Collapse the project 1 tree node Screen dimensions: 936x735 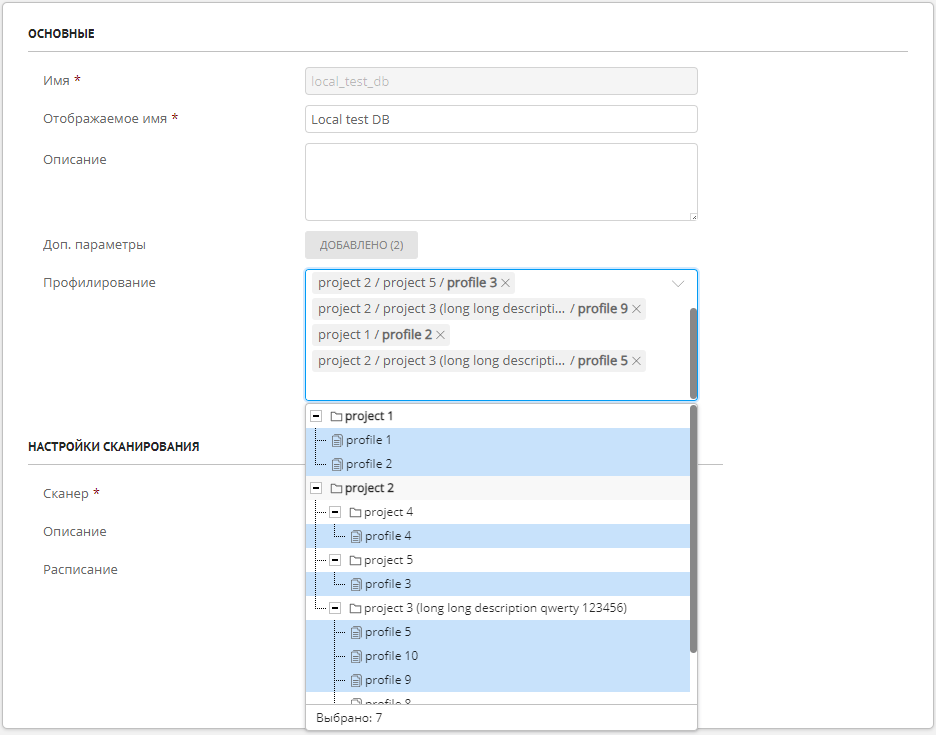(316, 416)
